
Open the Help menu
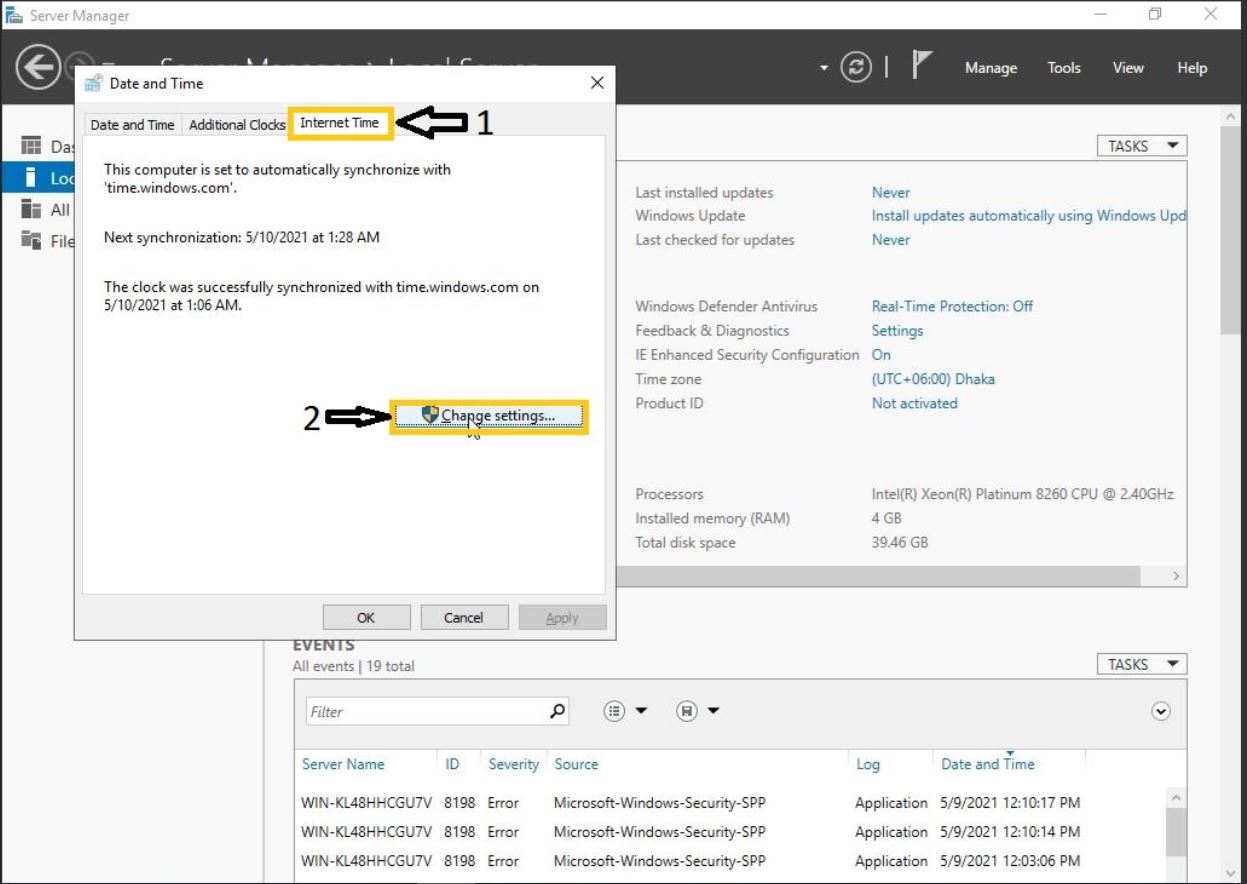click(x=1192, y=68)
